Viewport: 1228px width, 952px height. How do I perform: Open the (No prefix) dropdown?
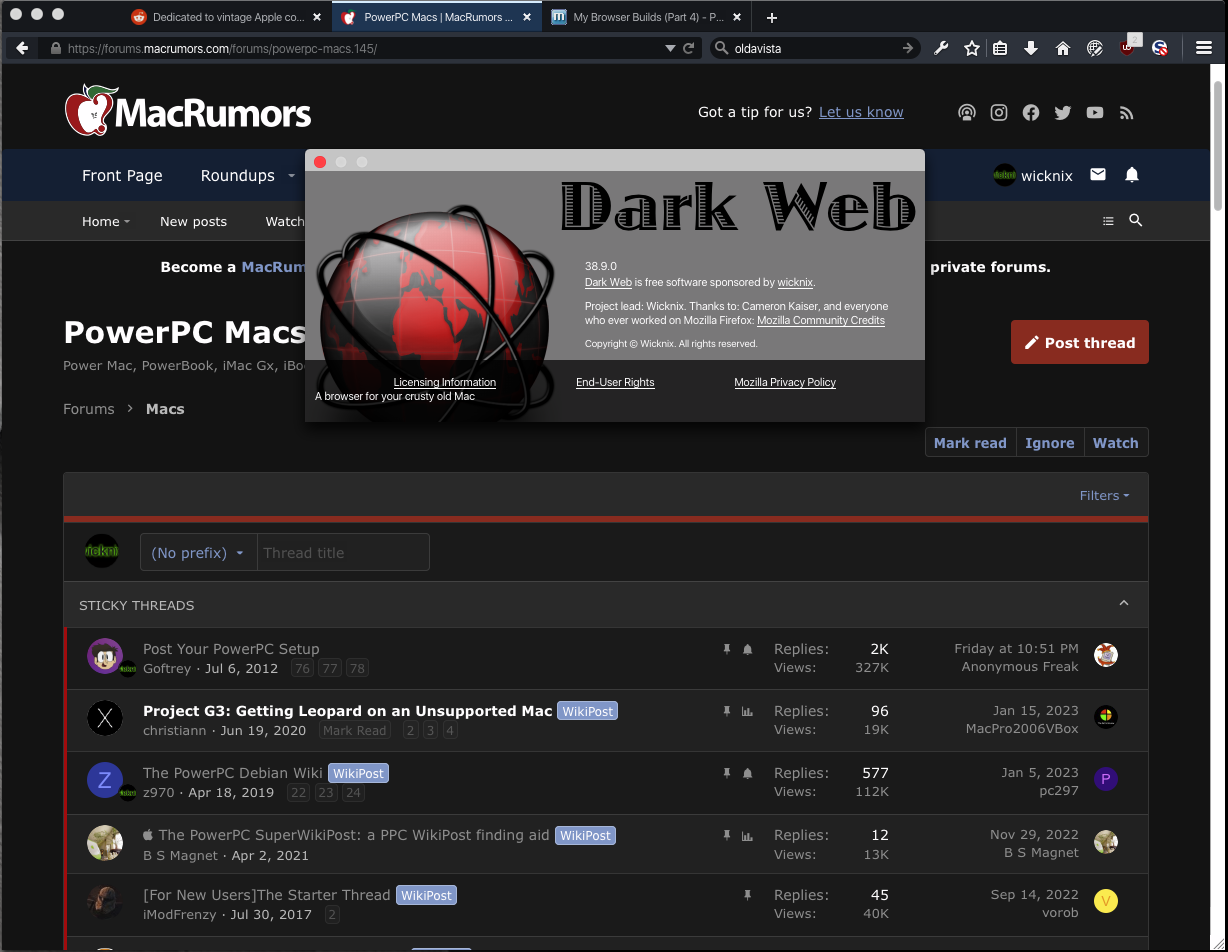pos(198,553)
